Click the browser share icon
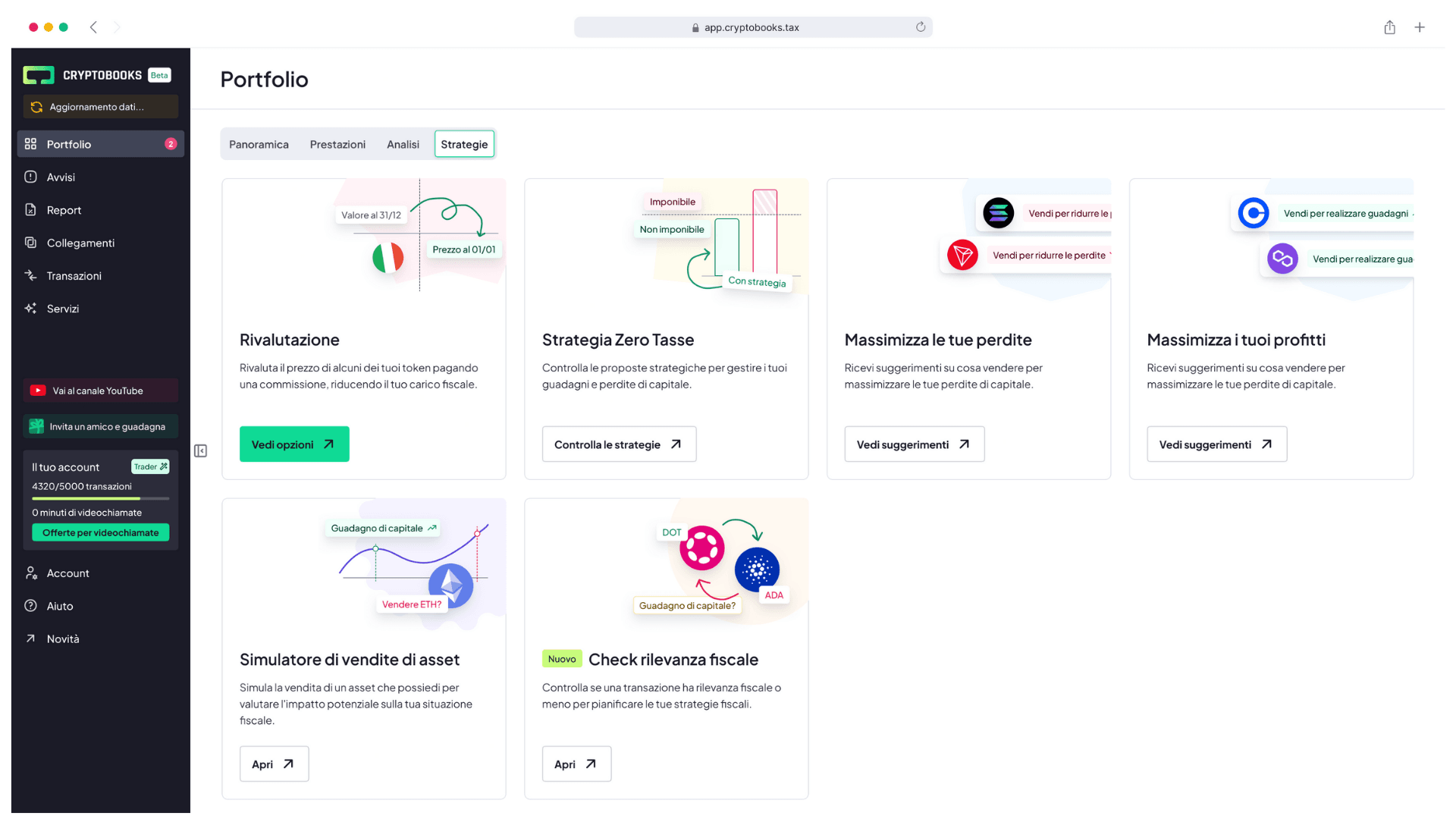Viewport: 1456px width, 819px height. click(1389, 27)
